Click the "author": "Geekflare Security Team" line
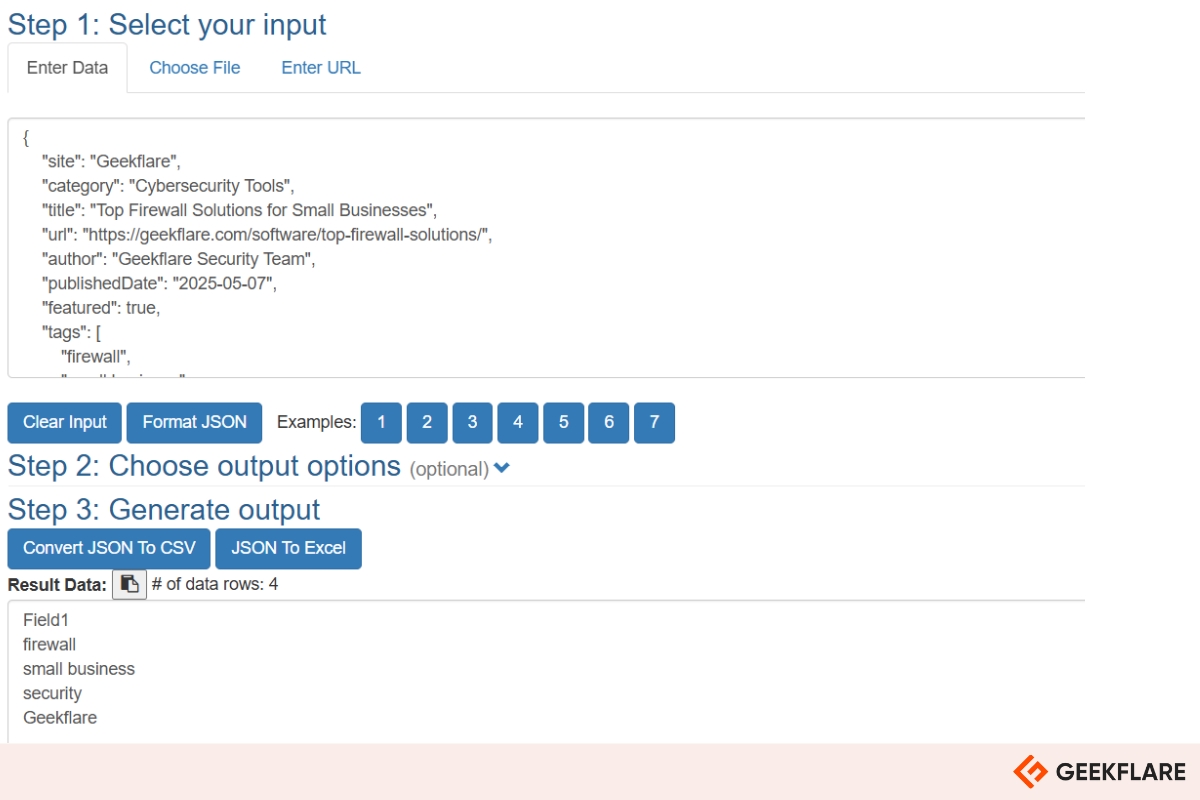The width and height of the screenshot is (1200, 800). pyautogui.click(x=178, y=259)
